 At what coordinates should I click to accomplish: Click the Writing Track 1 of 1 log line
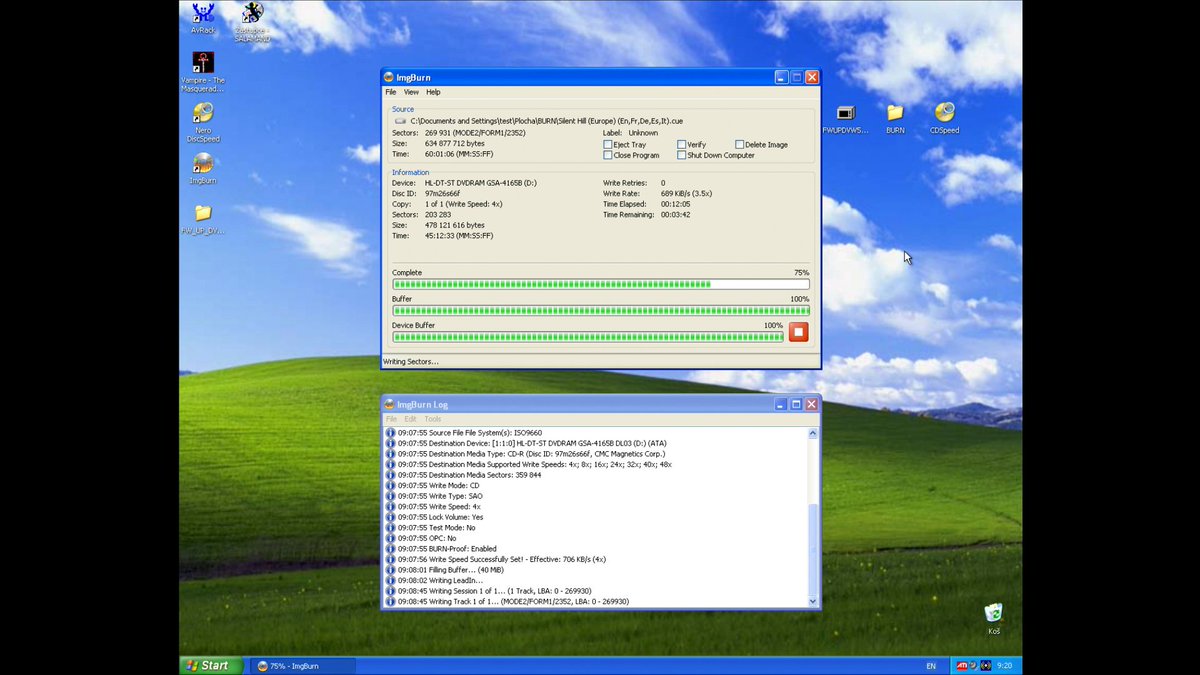coord(513,601)
